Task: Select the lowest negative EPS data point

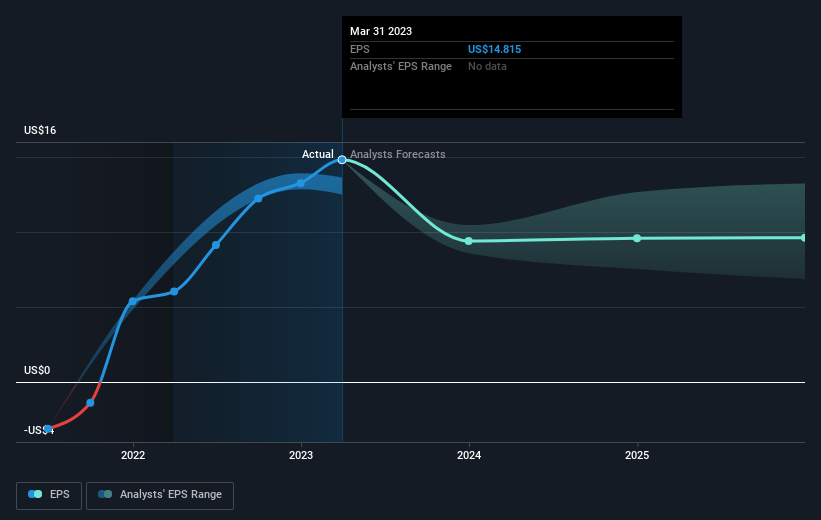Action: click(x=48, y=429)
